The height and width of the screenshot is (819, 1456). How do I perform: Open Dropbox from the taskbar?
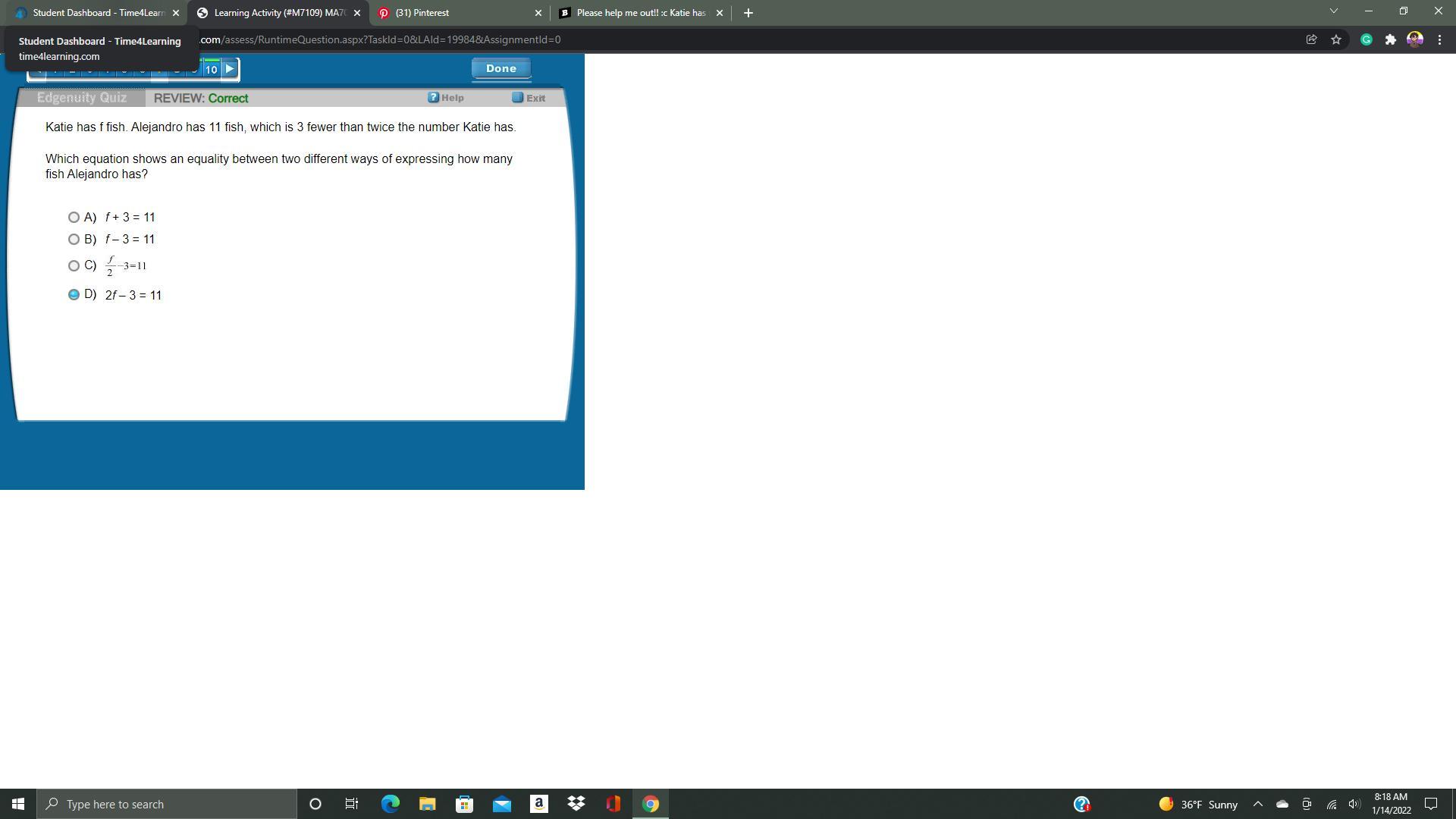tap(576, 804)
